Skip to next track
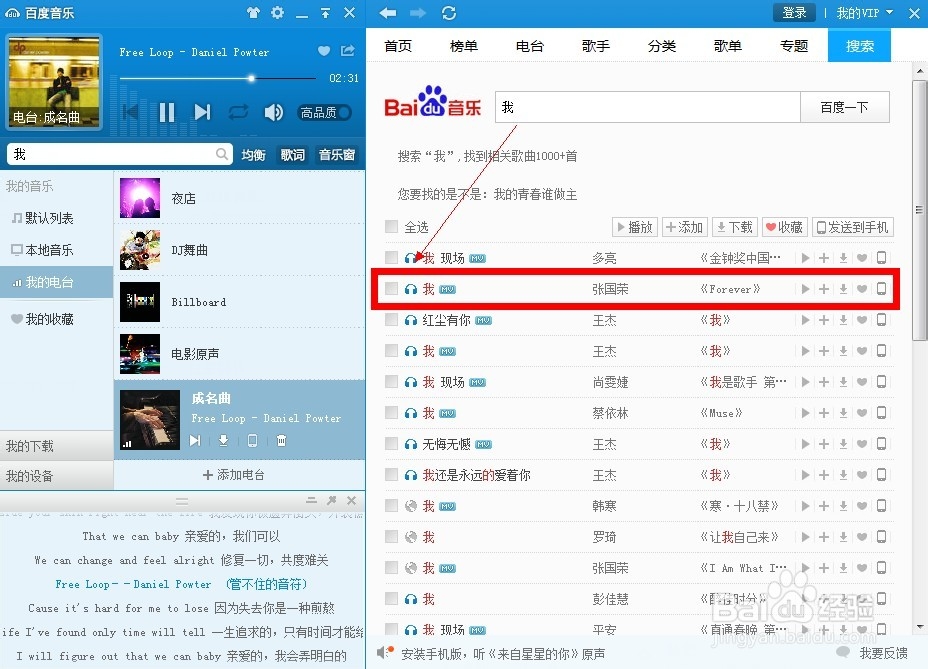 [202, 112]
